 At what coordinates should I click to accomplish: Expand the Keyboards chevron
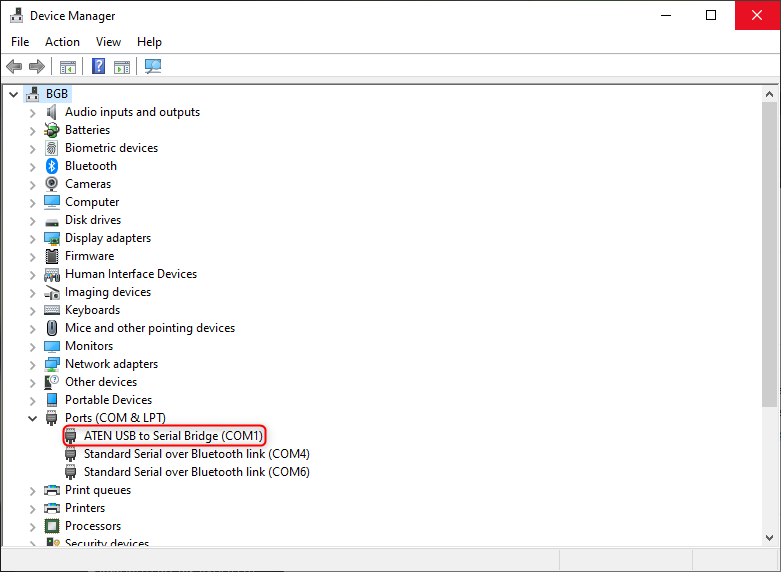tap(32, 311)
